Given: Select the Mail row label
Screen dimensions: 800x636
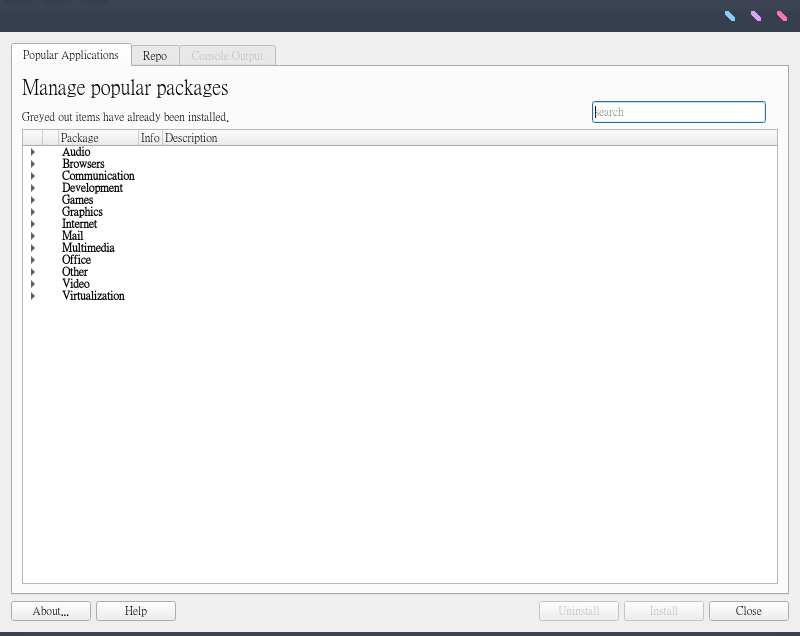Looking at the screenshot, I should [72, 236].
